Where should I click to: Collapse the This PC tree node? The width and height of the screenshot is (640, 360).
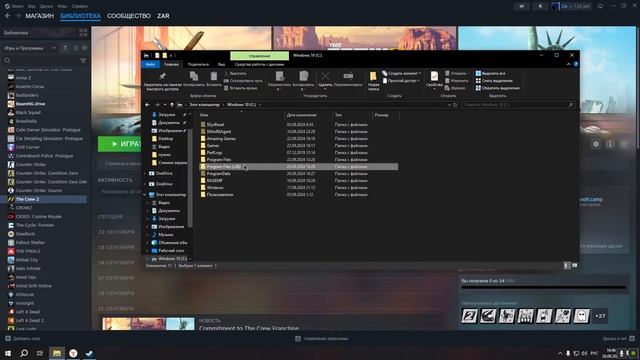pos(145,195)
